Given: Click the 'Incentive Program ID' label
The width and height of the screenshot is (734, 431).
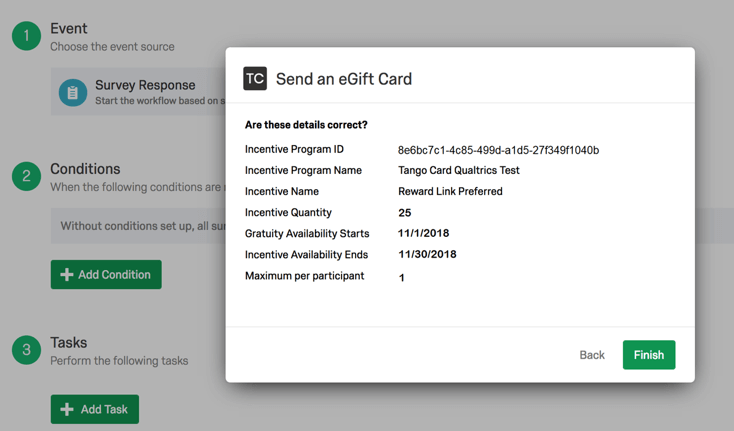Looking at the screenshot, I should tap(294, 149).
